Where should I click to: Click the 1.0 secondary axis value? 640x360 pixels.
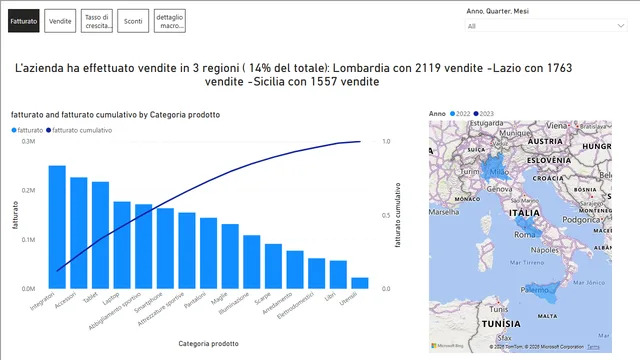click(386, 141)
